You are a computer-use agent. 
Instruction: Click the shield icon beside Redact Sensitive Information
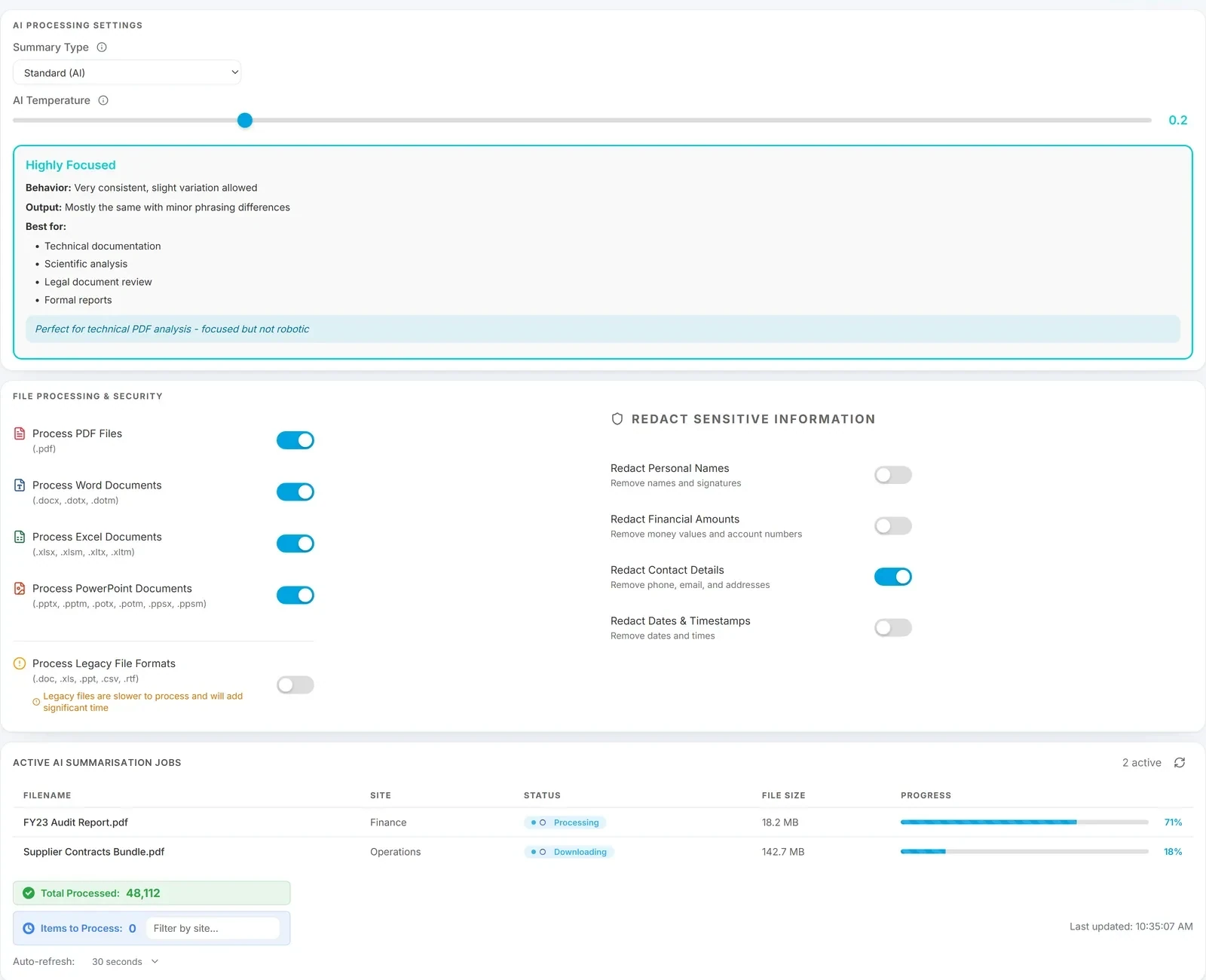(617, 419)
